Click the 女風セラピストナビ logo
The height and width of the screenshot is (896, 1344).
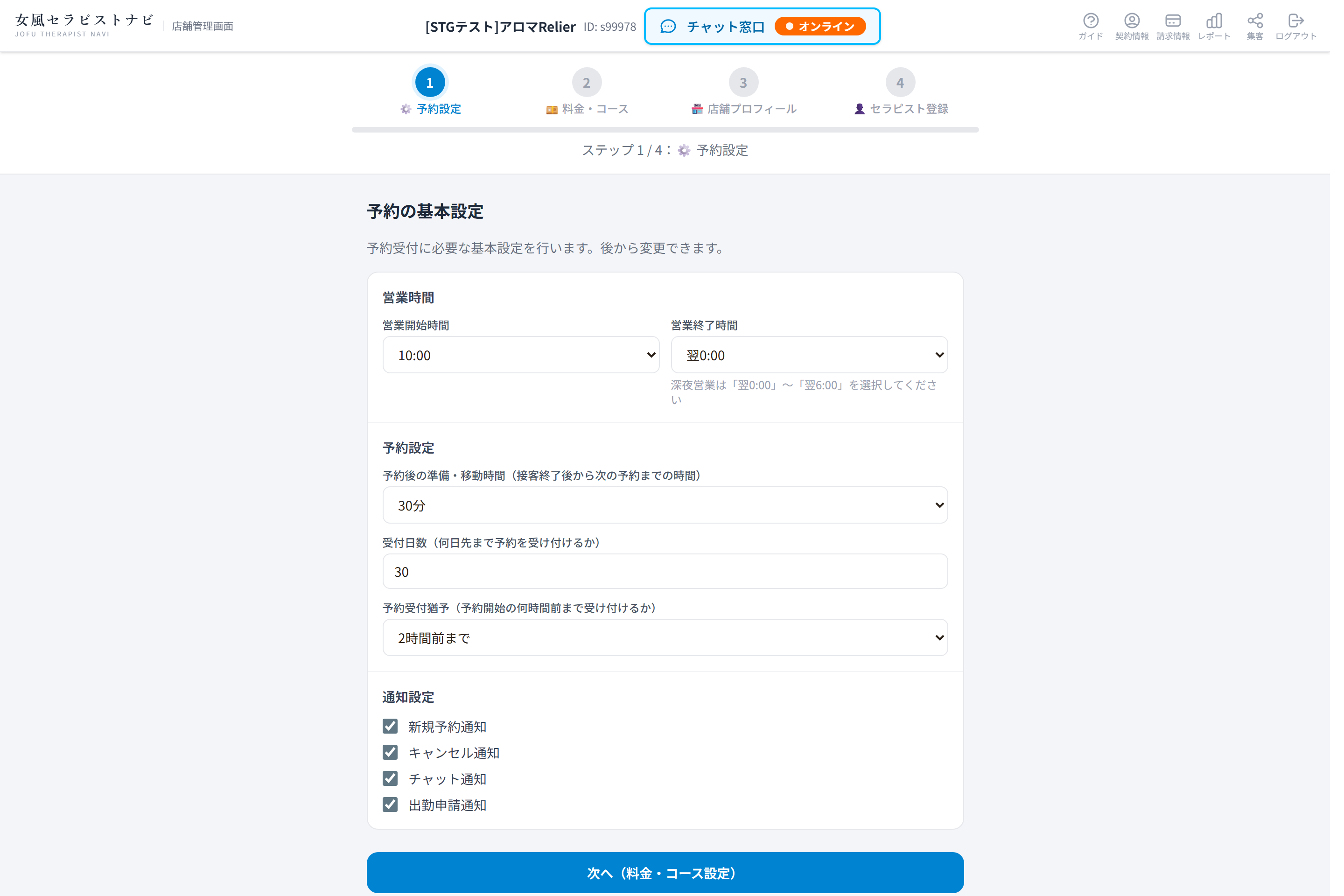tap(85, 26)
